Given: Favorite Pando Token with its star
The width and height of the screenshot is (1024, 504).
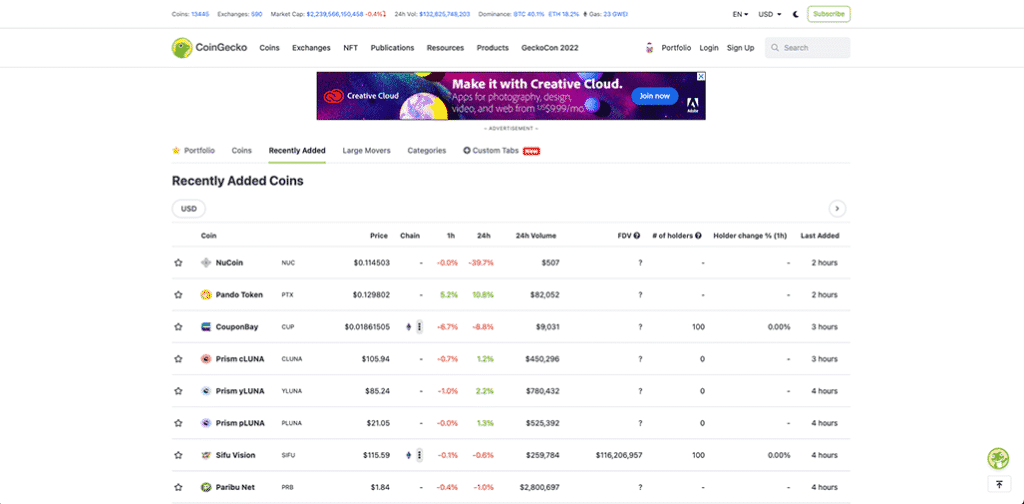Looking at the screenshot, I should click(178, 294).
